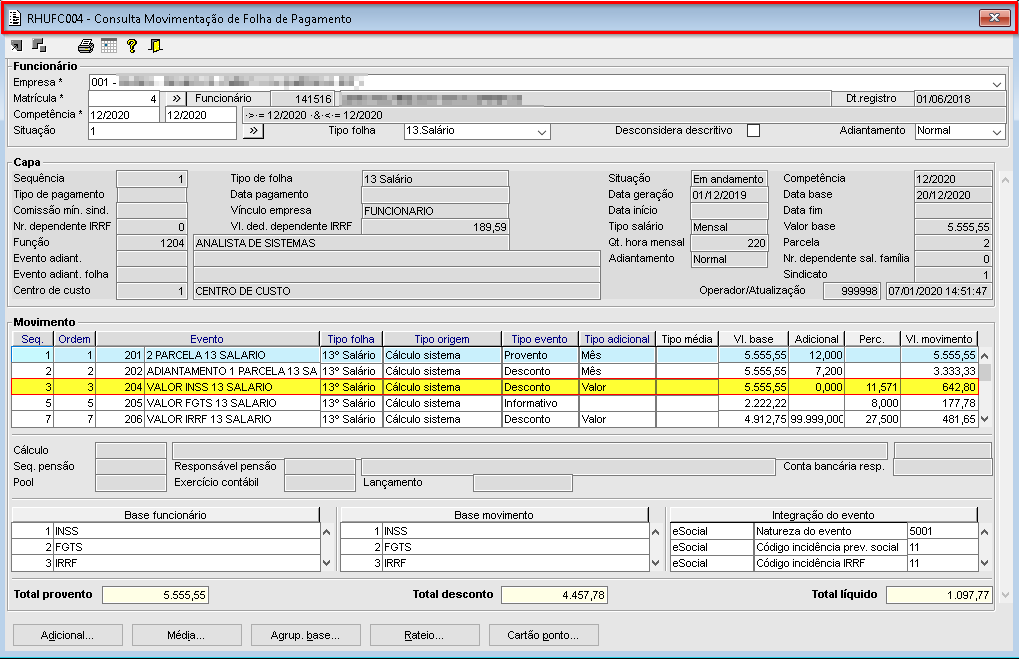Select the 2 PARCELA 13 SALARIO row
The image size is (1019, 659).
pyautogui.click(x=231, y=355)
